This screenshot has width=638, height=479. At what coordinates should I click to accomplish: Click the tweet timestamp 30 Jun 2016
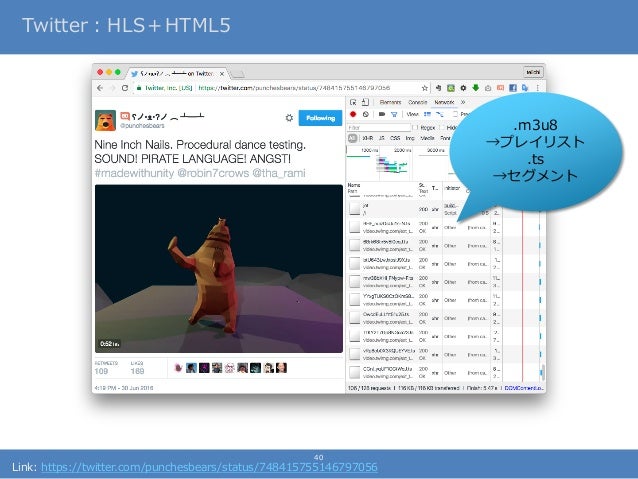(124, 388)
